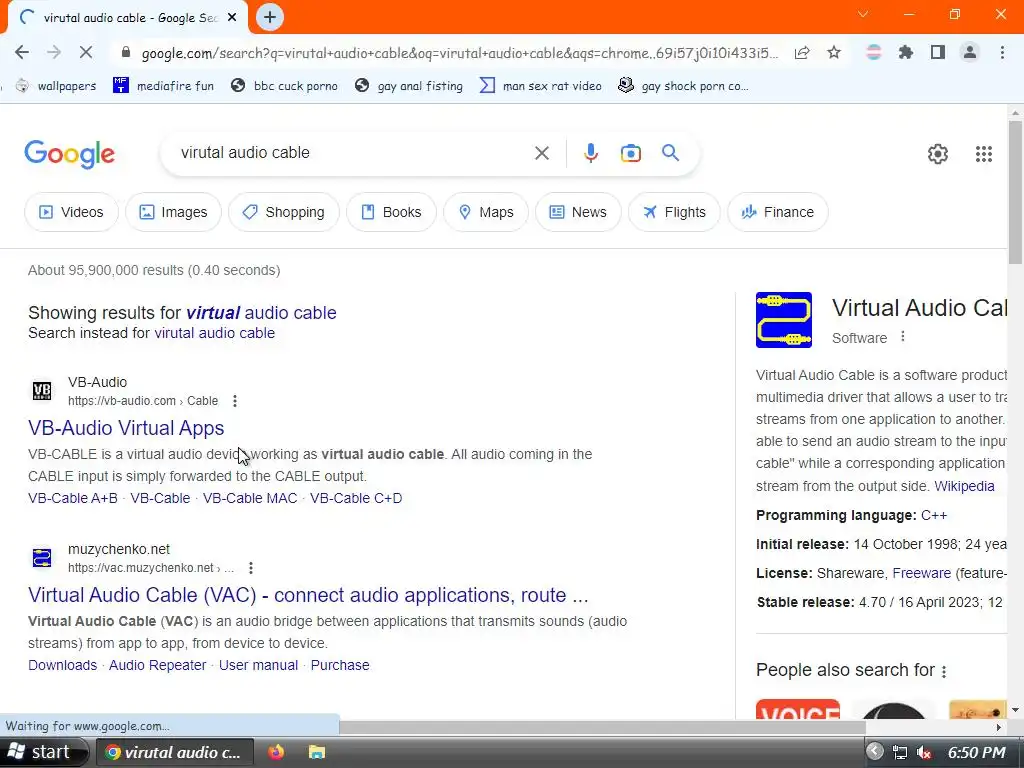Screen dimensions: 1024x768
Task: Filter results by Videos
Action: coord(71,212)
